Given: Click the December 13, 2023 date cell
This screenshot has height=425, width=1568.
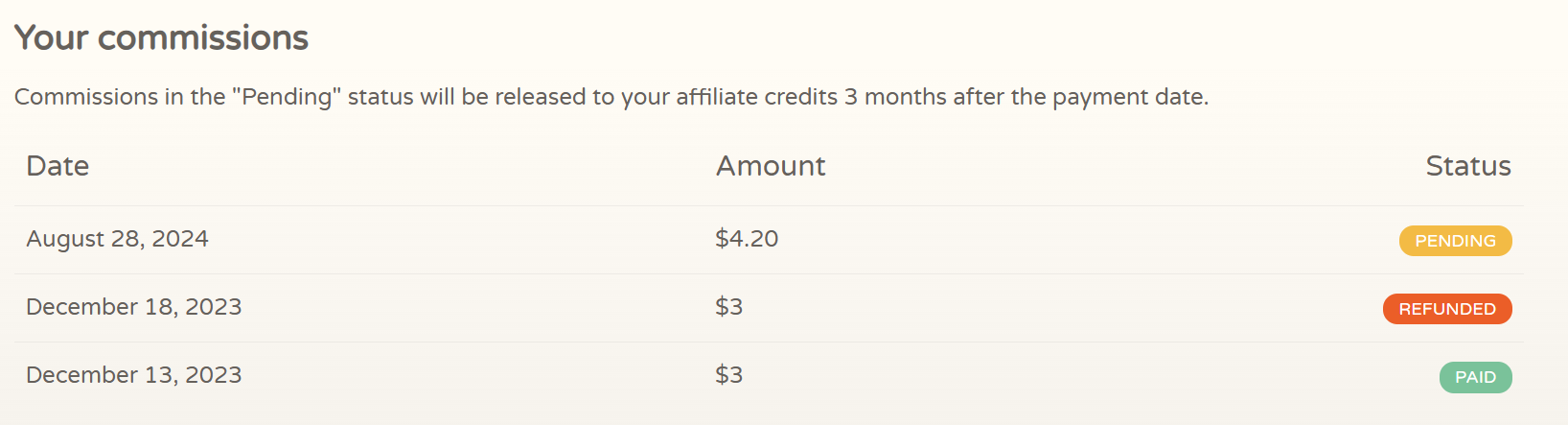Looking at the screenshot, I should click(133, 375).
